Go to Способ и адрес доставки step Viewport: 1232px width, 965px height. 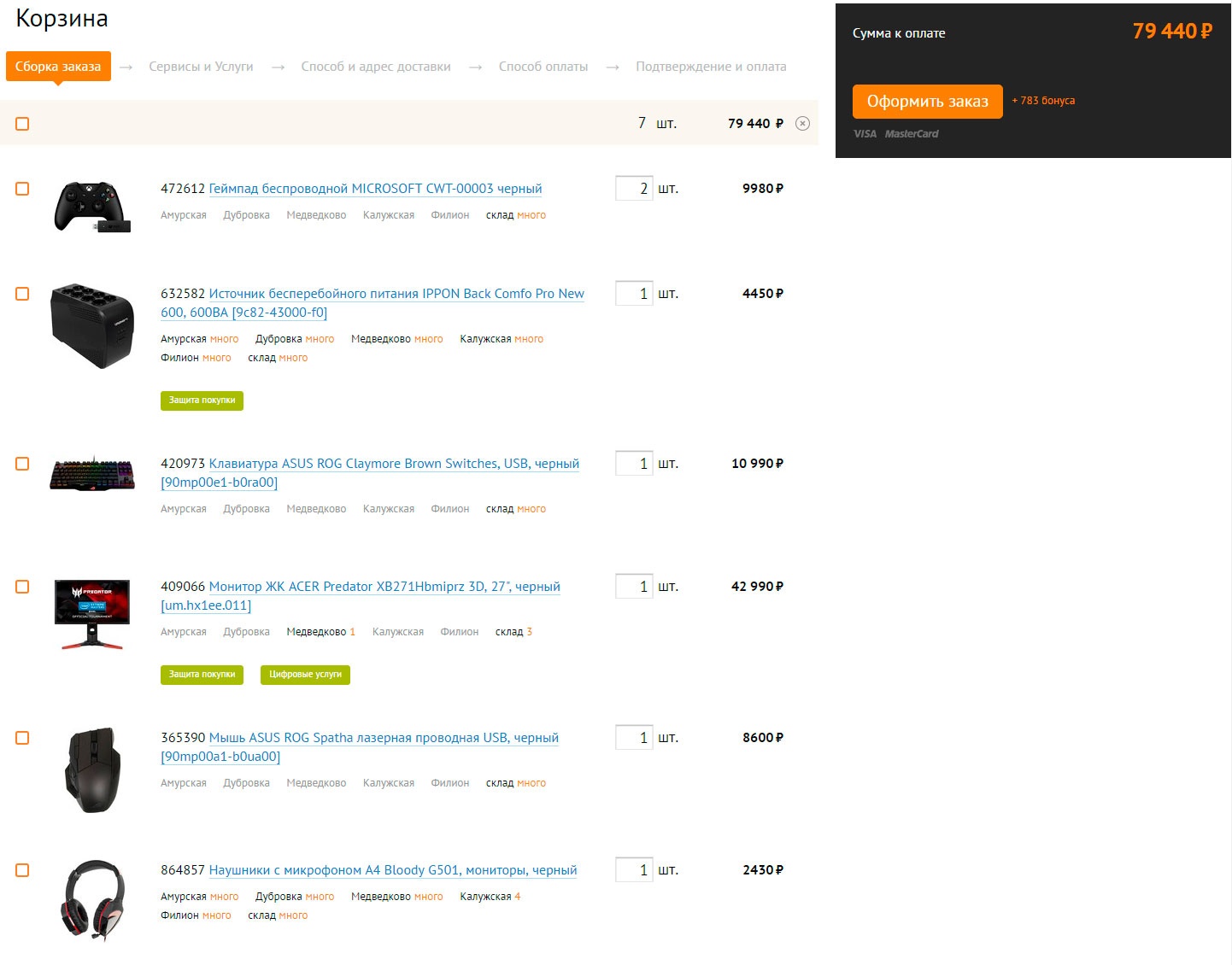376,67
